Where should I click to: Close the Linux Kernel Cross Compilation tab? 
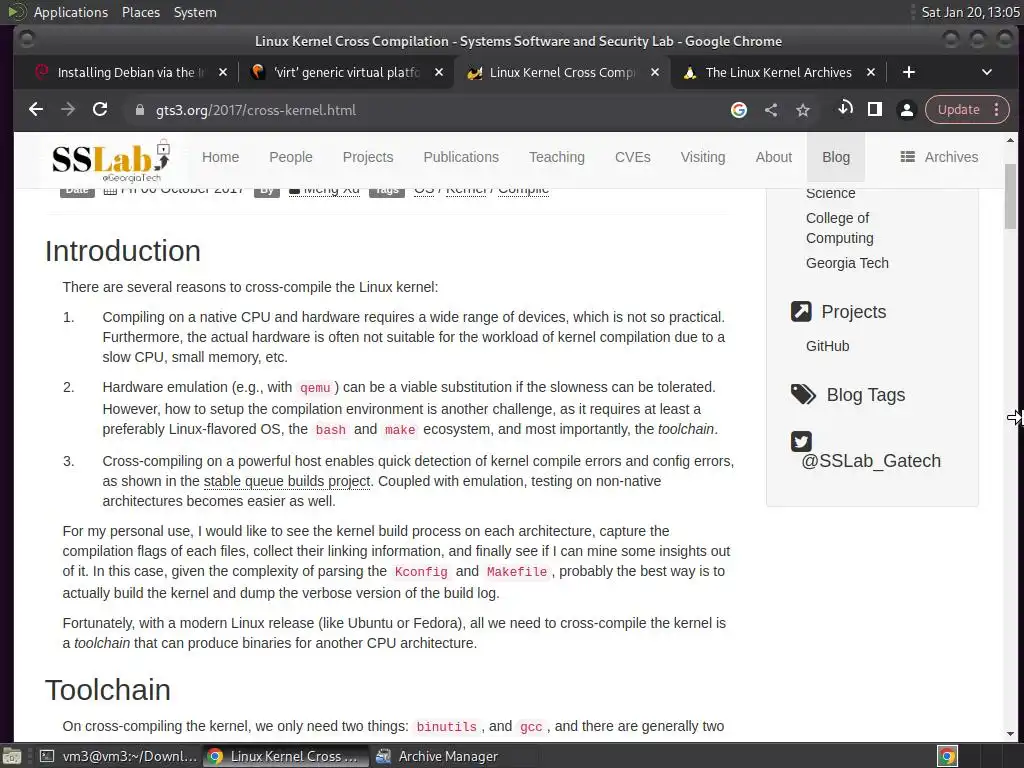pos(655,72)
